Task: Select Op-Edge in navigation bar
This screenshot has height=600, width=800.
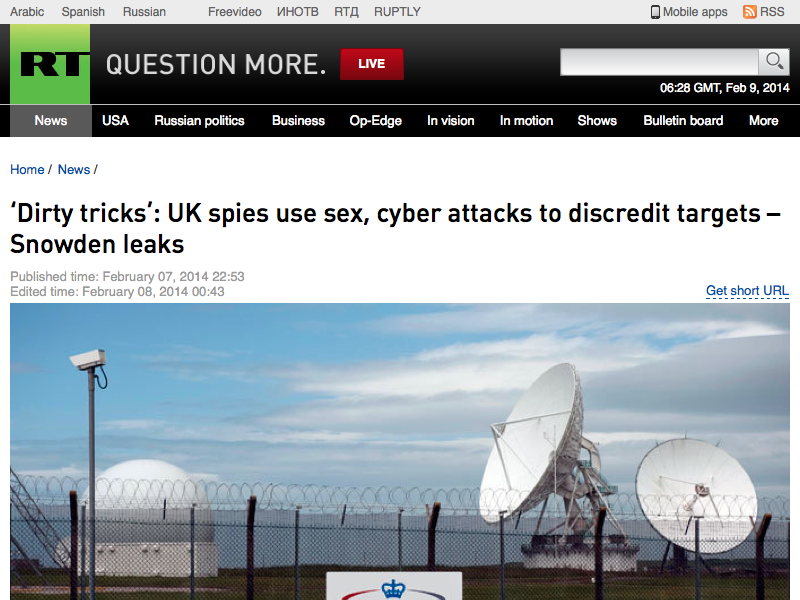Action: [376, 121]
